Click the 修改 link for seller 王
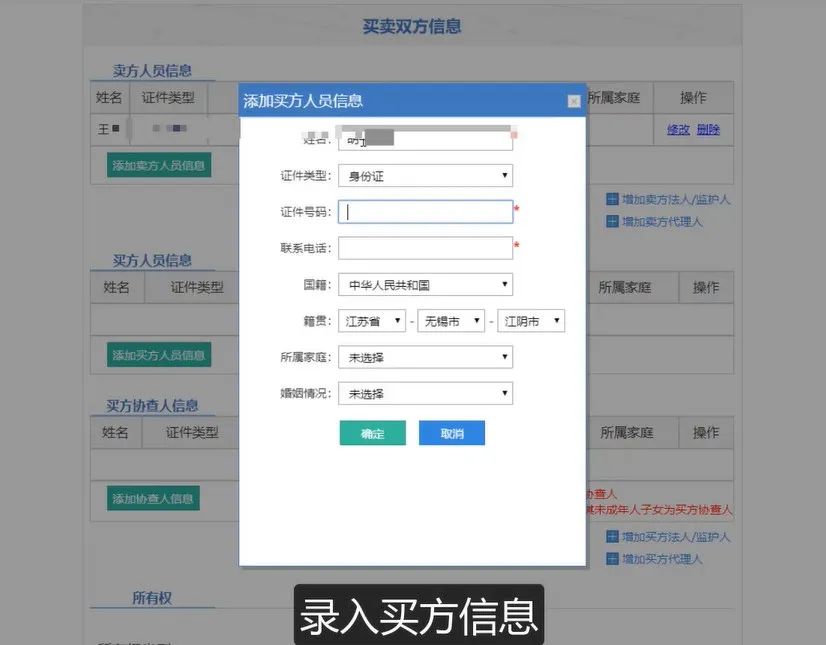The height and width of the screenshot is (645, 826). (678, 127)
